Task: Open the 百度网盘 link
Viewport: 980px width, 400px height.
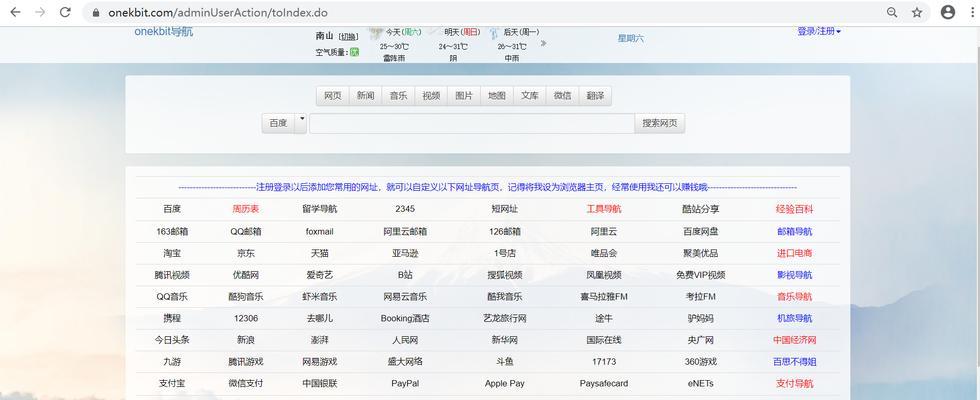Action: click(x=701, y=231)
